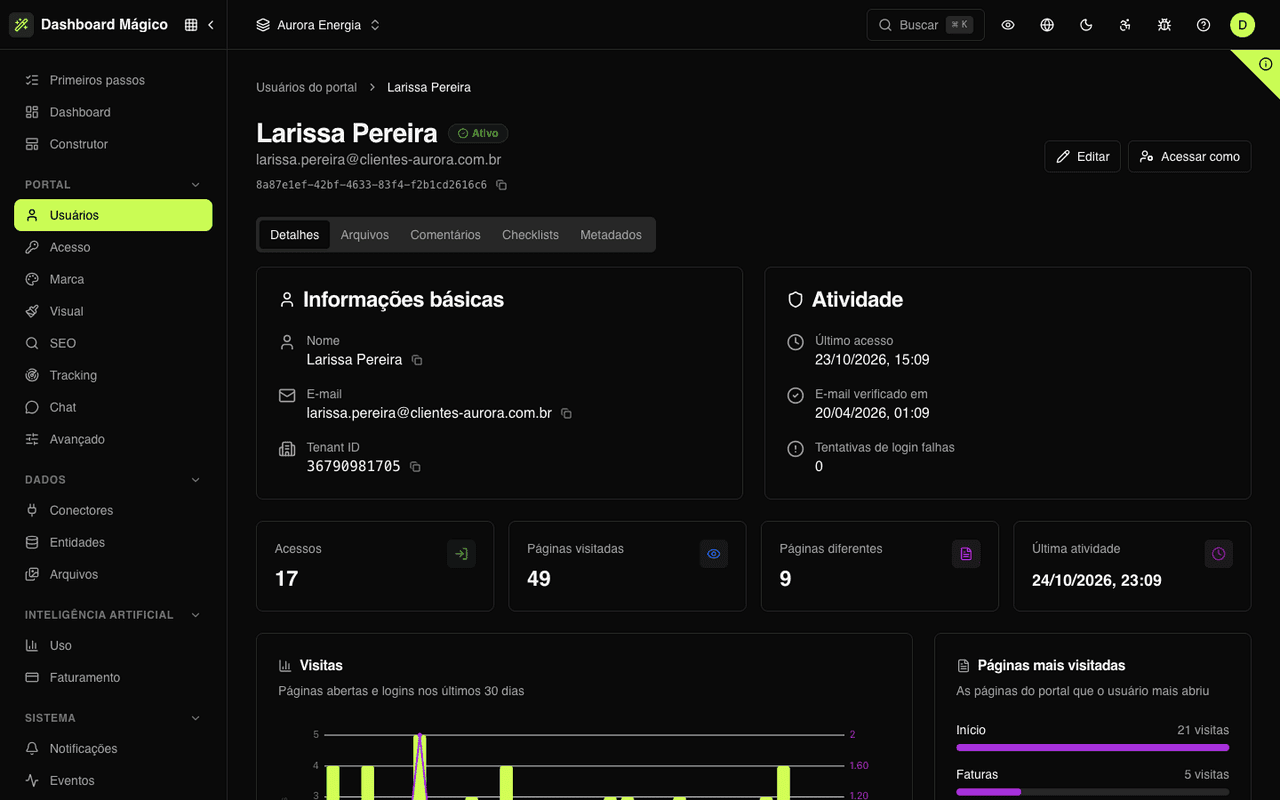This screenshot has height=800, width=1280.
Task: Switch to the Comentários tab
Action: [445, 235]
